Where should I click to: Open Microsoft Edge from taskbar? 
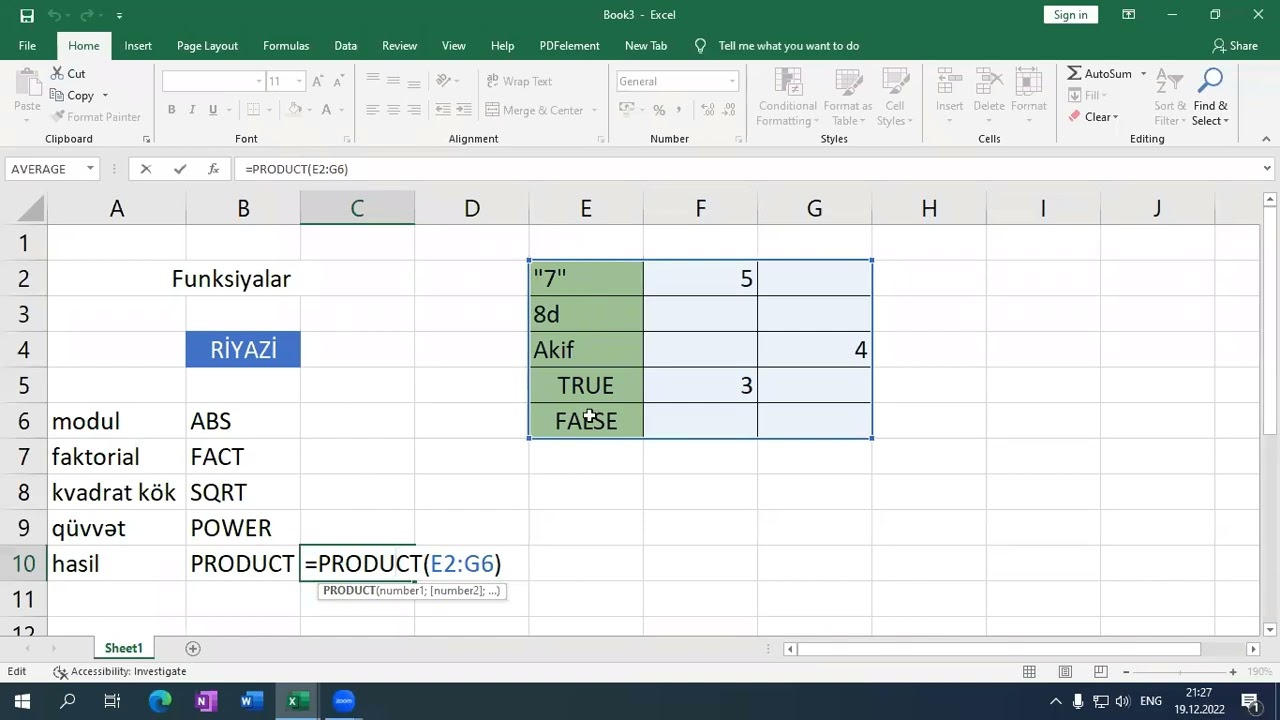coord(160,701)
